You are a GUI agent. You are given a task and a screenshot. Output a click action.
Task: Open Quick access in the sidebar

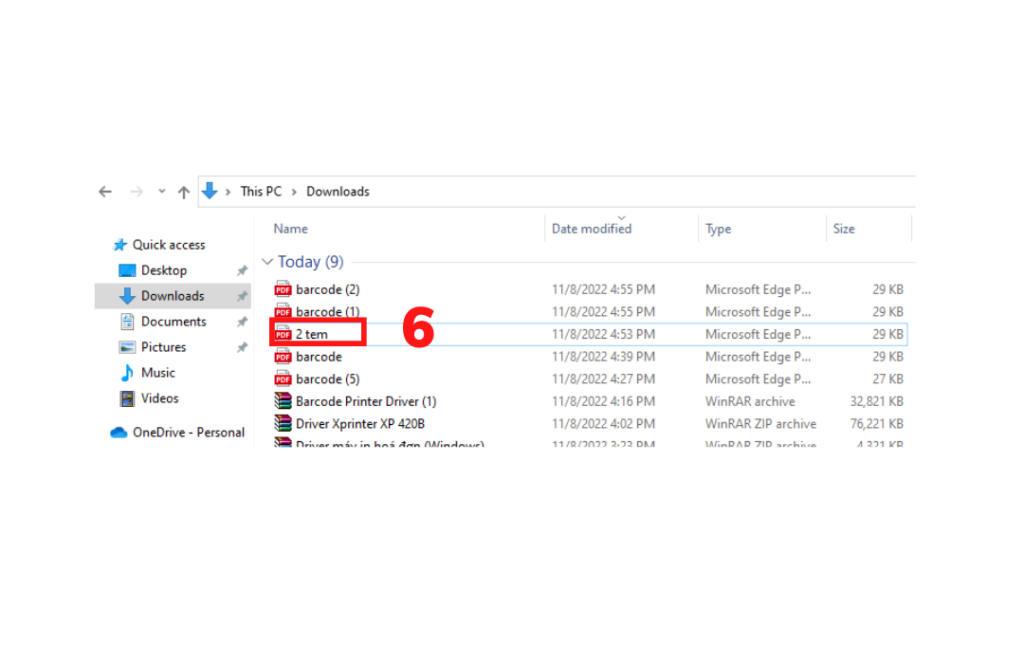(x=168, y=245)
